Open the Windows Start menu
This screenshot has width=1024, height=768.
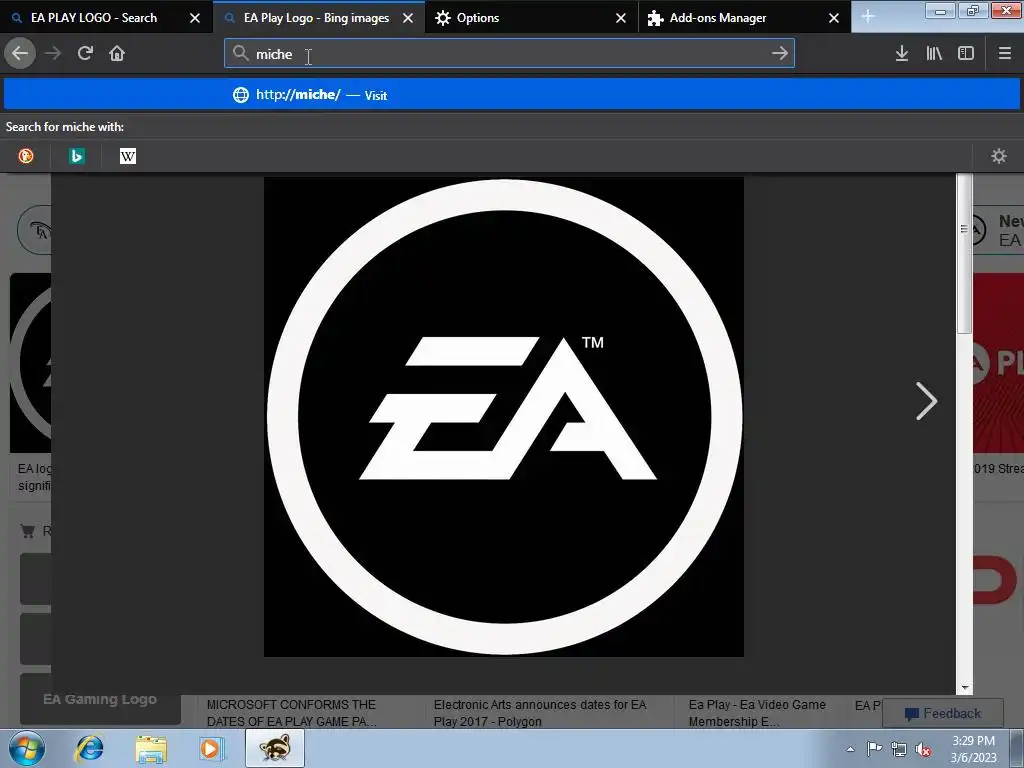click(x=27, y=748)
